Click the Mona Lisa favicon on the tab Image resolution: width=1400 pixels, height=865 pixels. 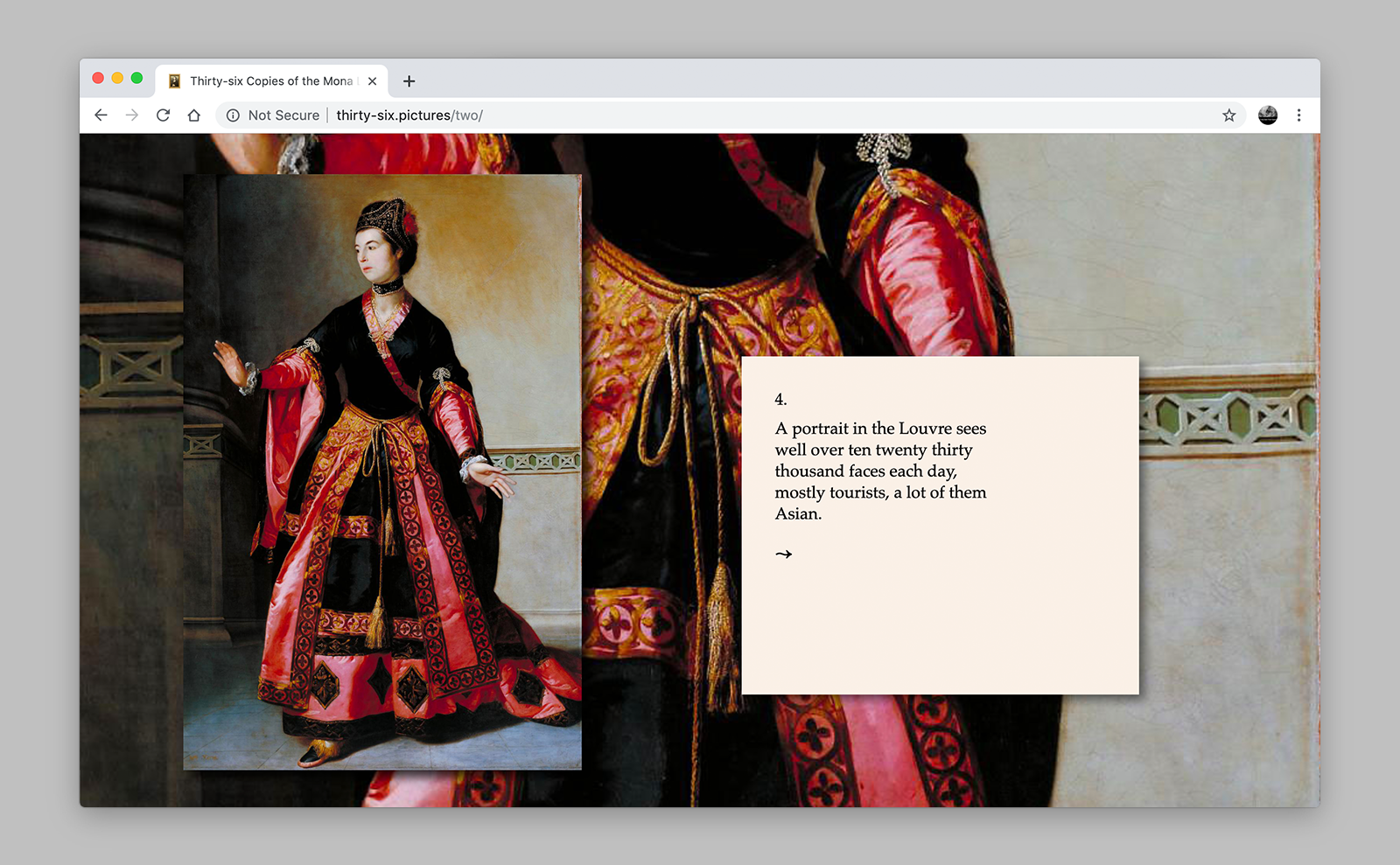coord(174,81)
